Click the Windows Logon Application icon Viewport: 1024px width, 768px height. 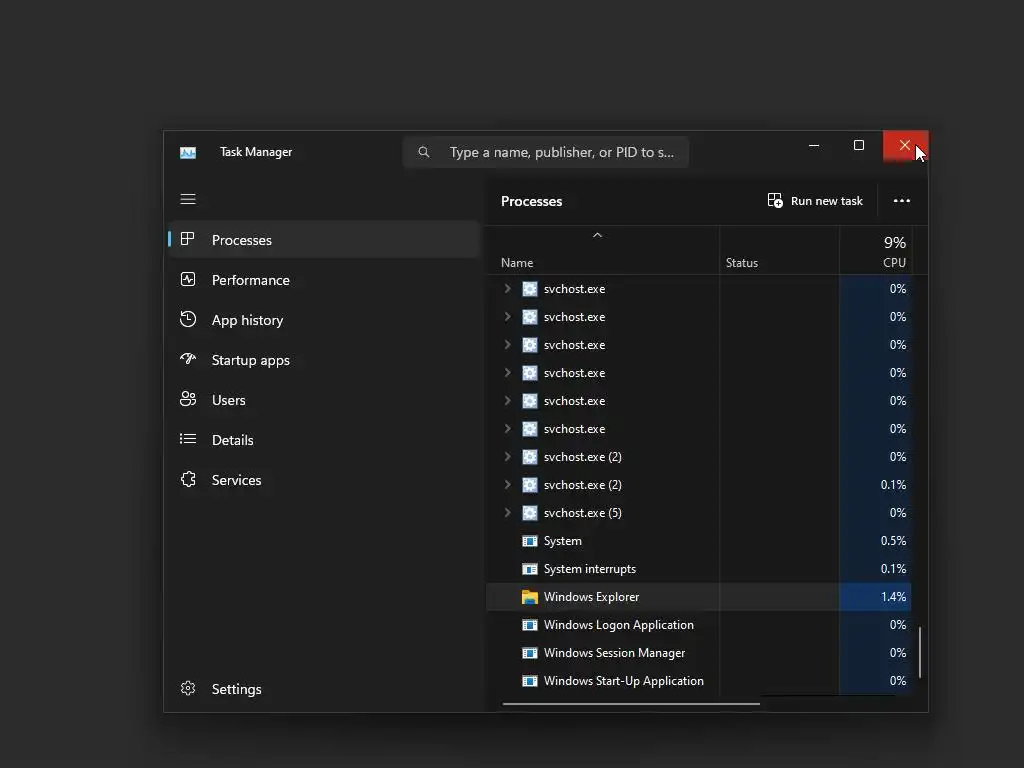pyautogui.click(x=530, y=625)
